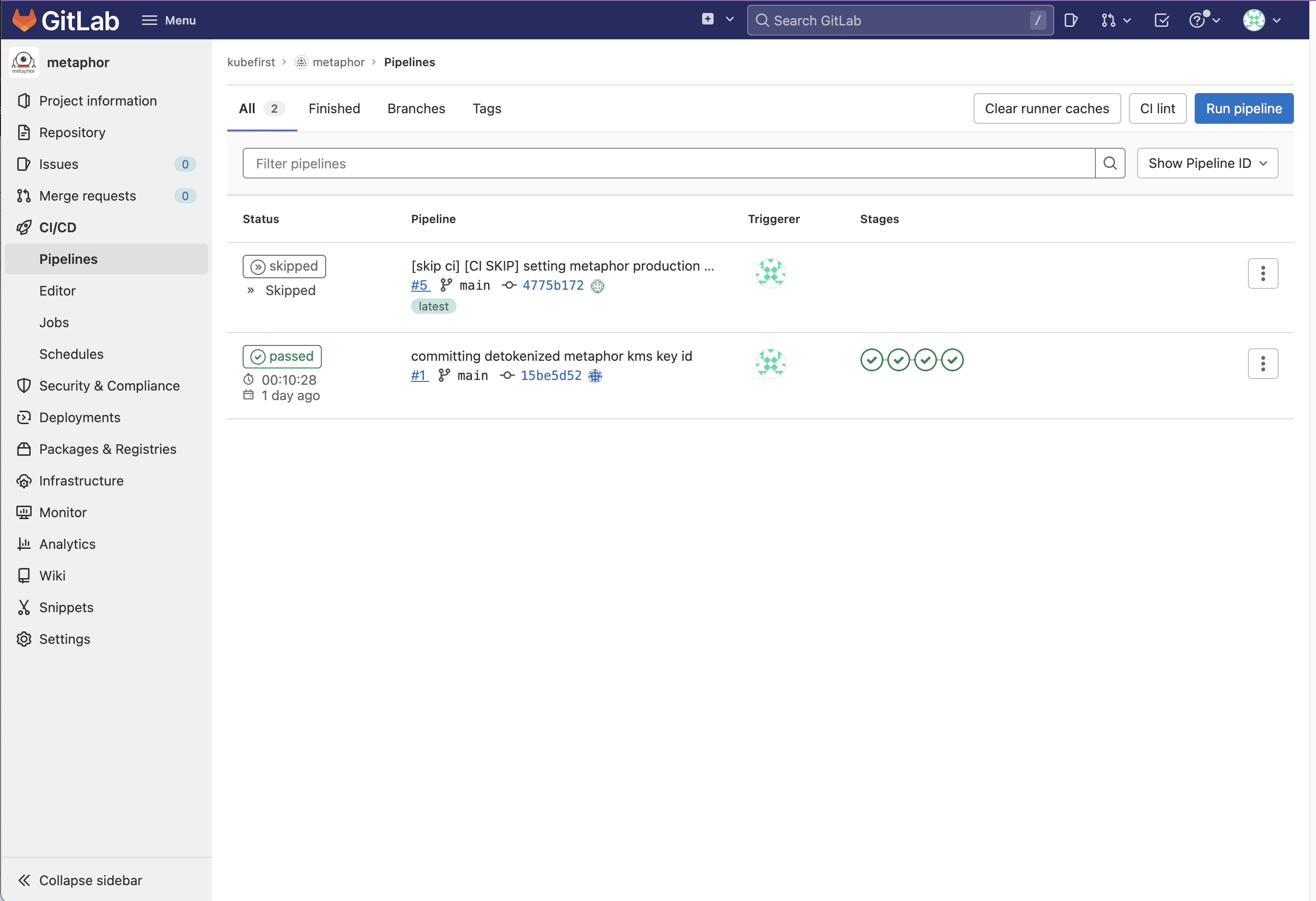Go to kubefirst breadcrumb
Image resolution: width=1316 pixels, height=901 pixels.
(x=251, y=62)
